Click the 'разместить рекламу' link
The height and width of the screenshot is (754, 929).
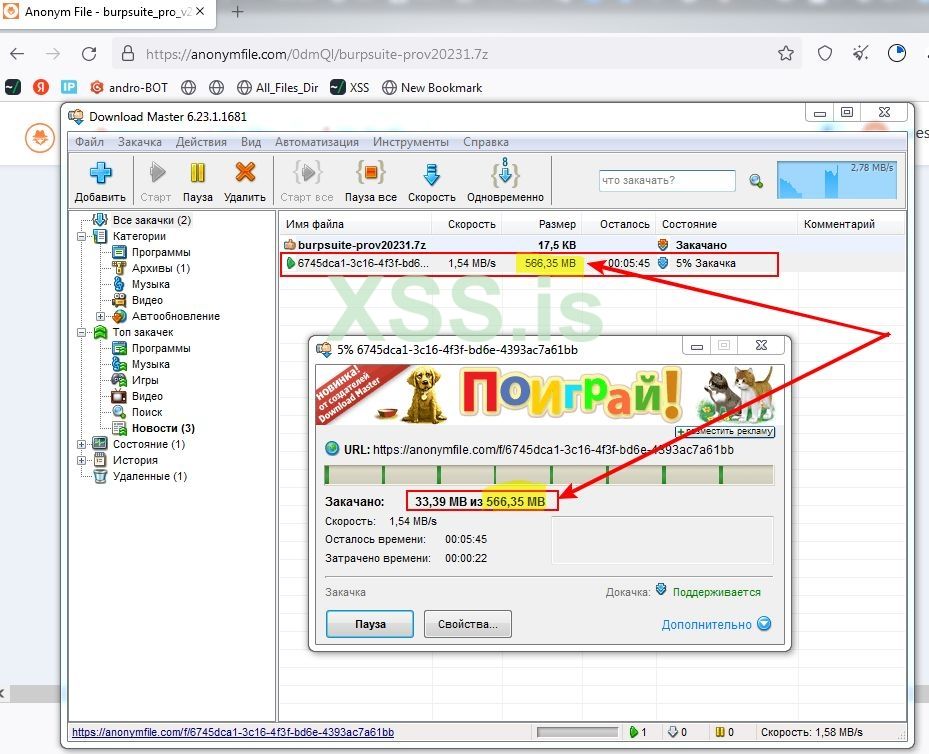pyautogui.click(x=725, y=431)
